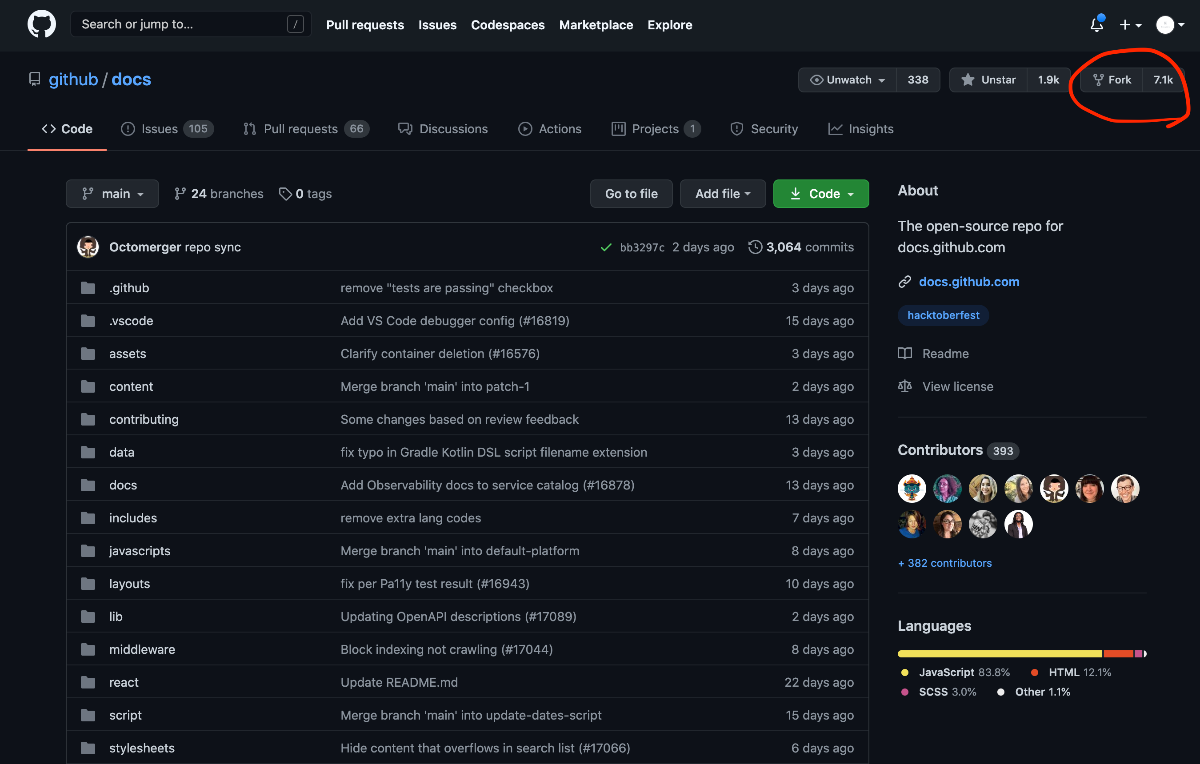View the 0 tags link
This screenshot has height=764, width=1200.
coord(306,194)
